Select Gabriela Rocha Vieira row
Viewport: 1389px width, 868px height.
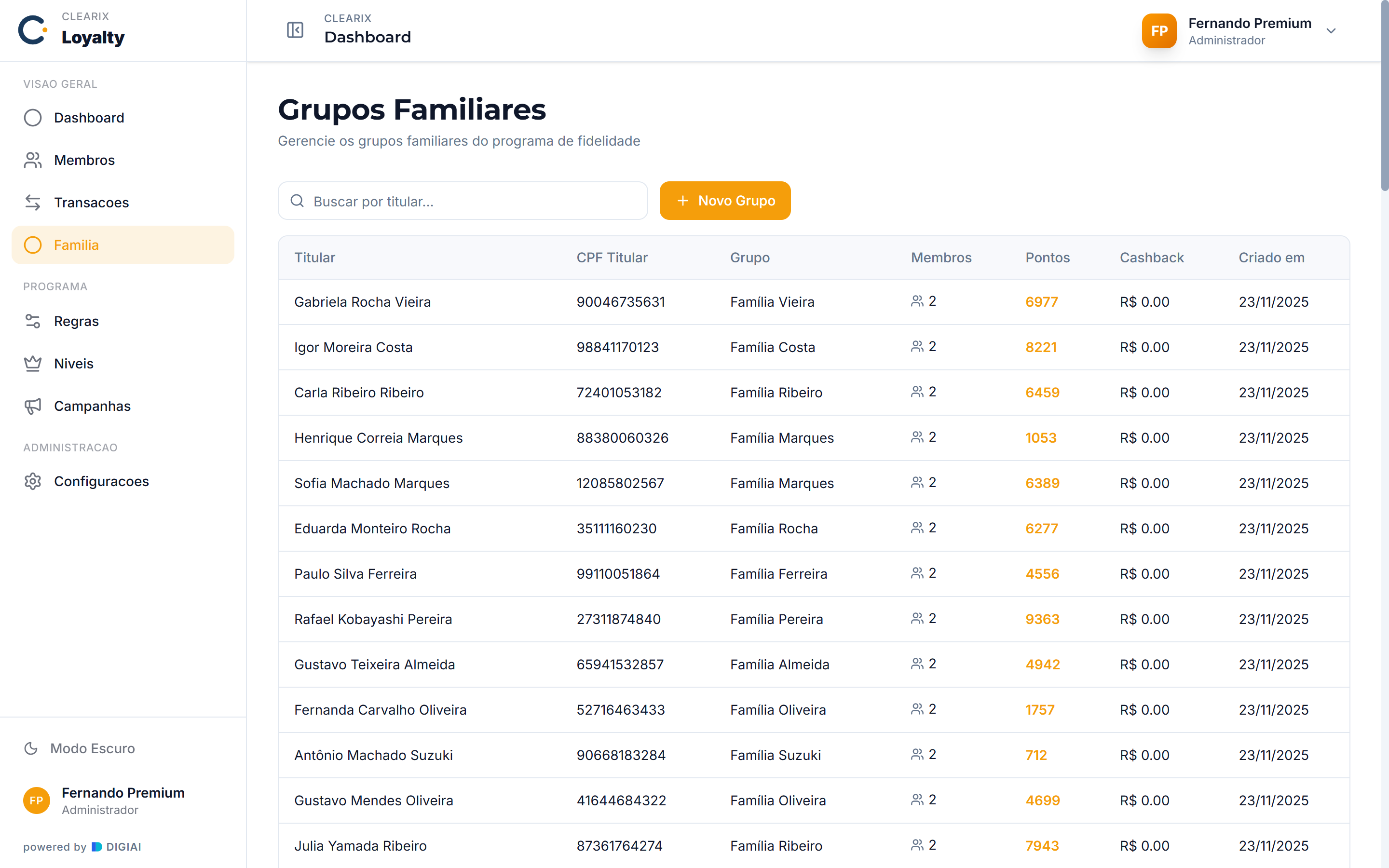[814, 302]
